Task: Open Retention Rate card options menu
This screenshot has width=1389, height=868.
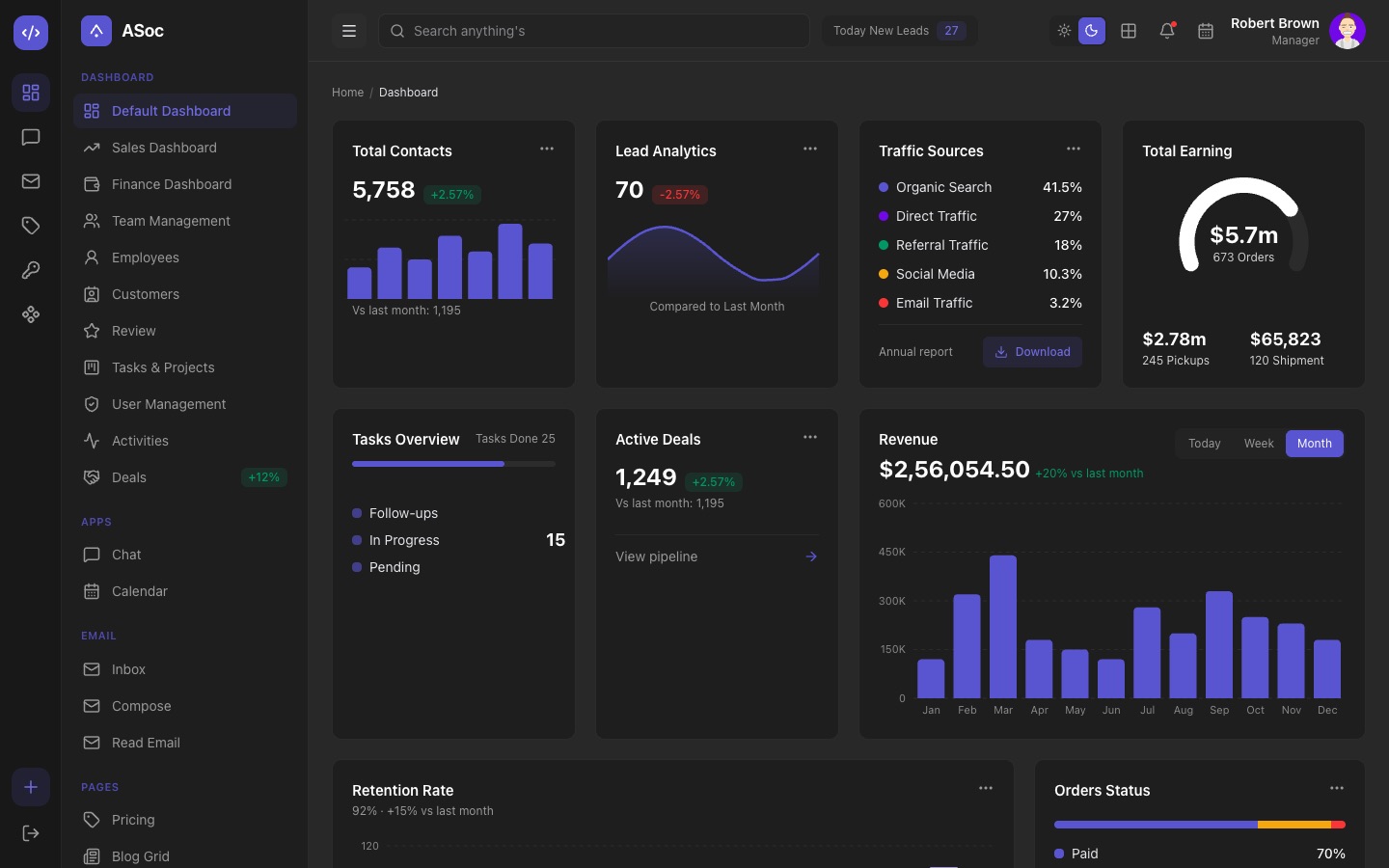Action: pyautogui.click(x=986, y=788)
